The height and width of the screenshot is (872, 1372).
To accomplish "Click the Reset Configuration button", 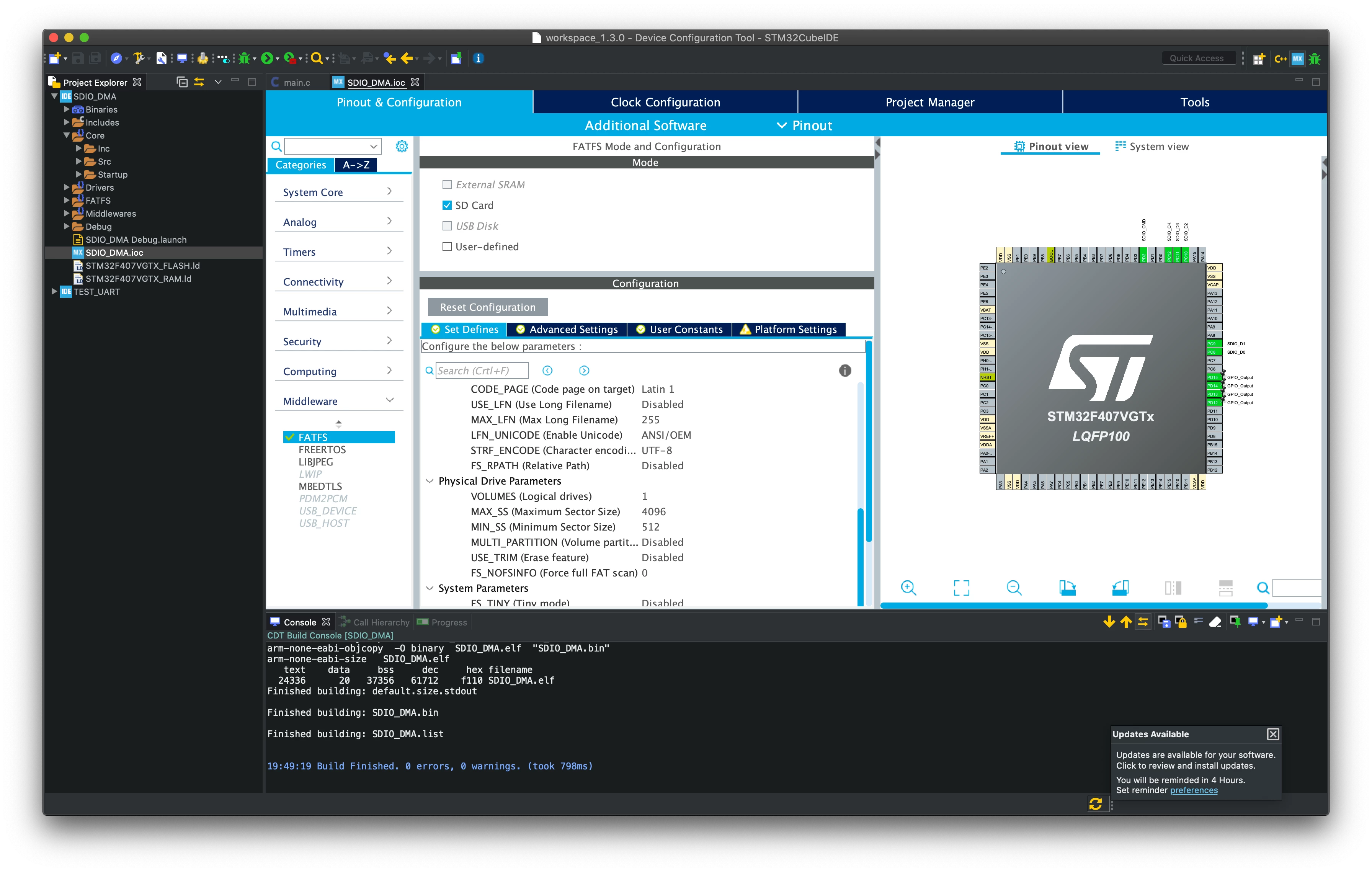I will 488,307.
